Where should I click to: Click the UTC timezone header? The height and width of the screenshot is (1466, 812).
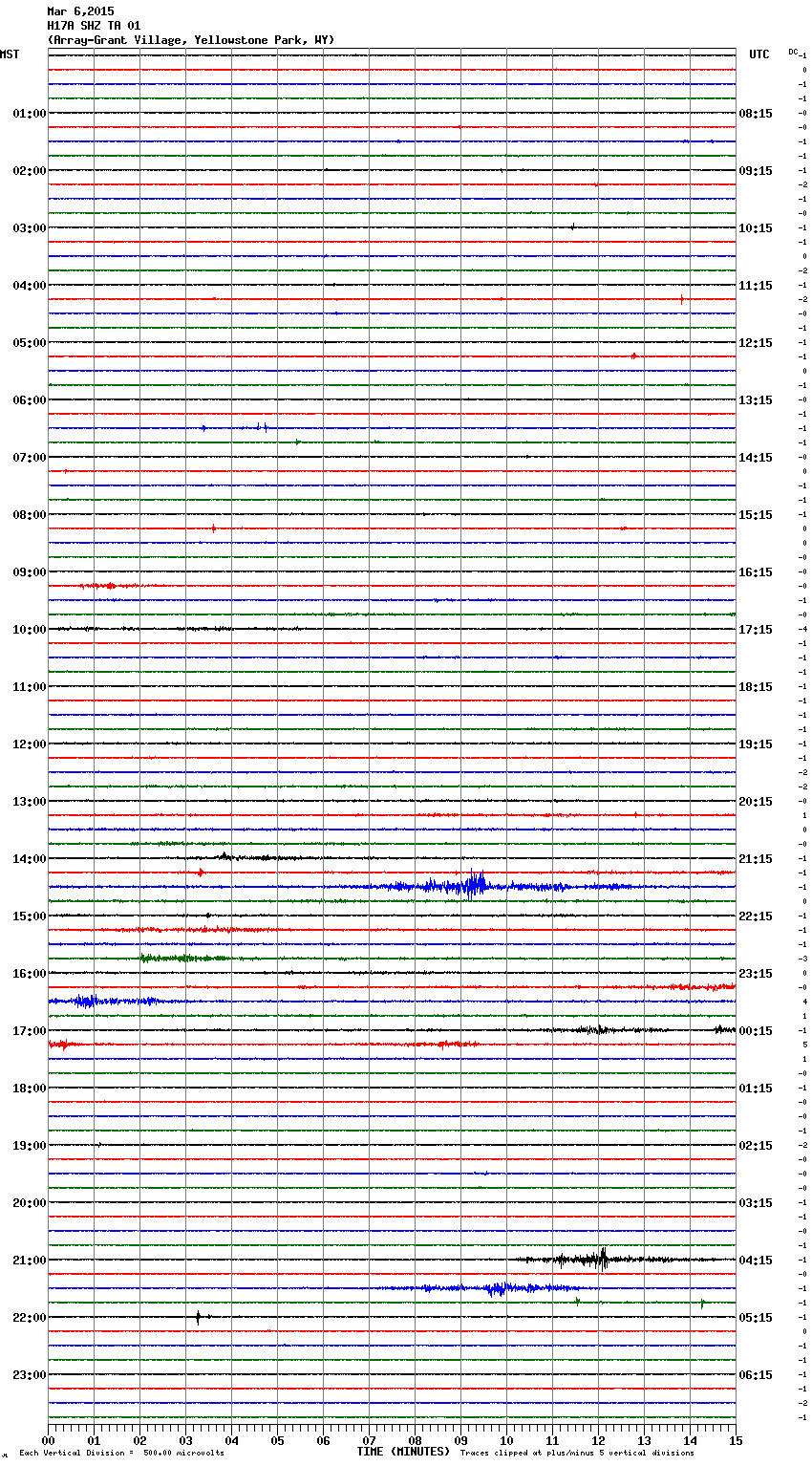pyautogui.click(x=759, y=54)
